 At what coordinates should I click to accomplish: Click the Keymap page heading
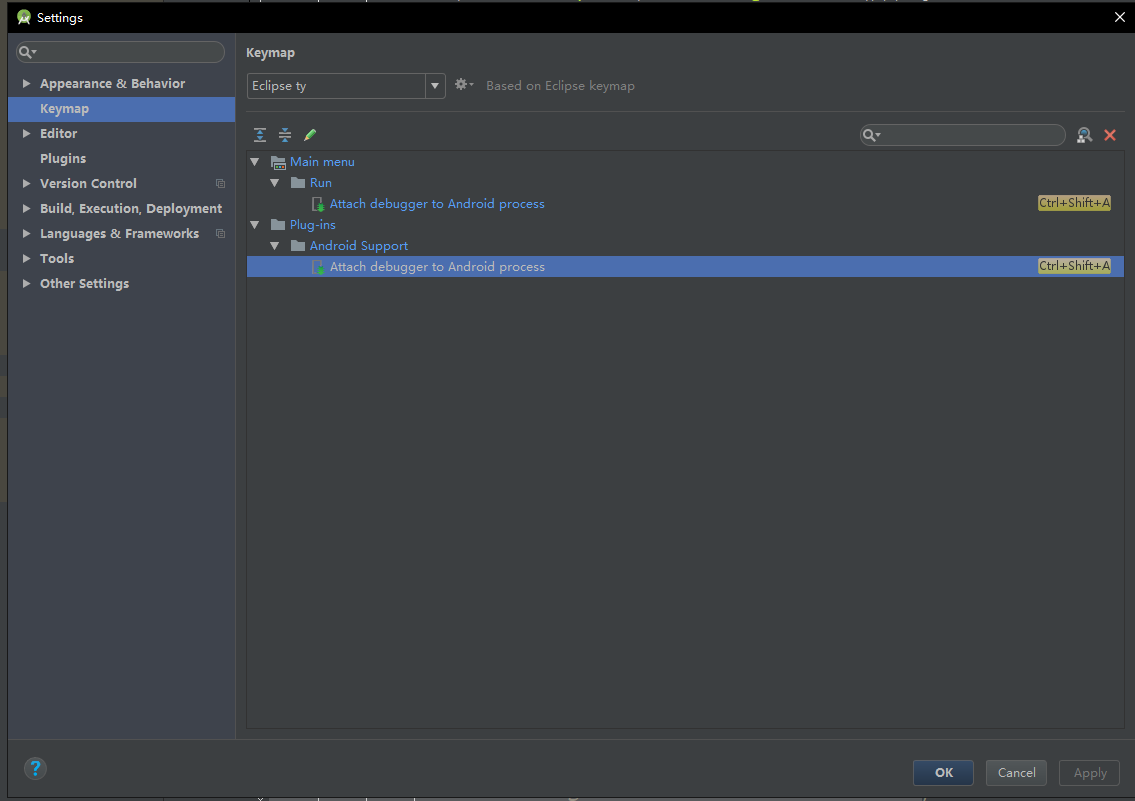(271, 53)
